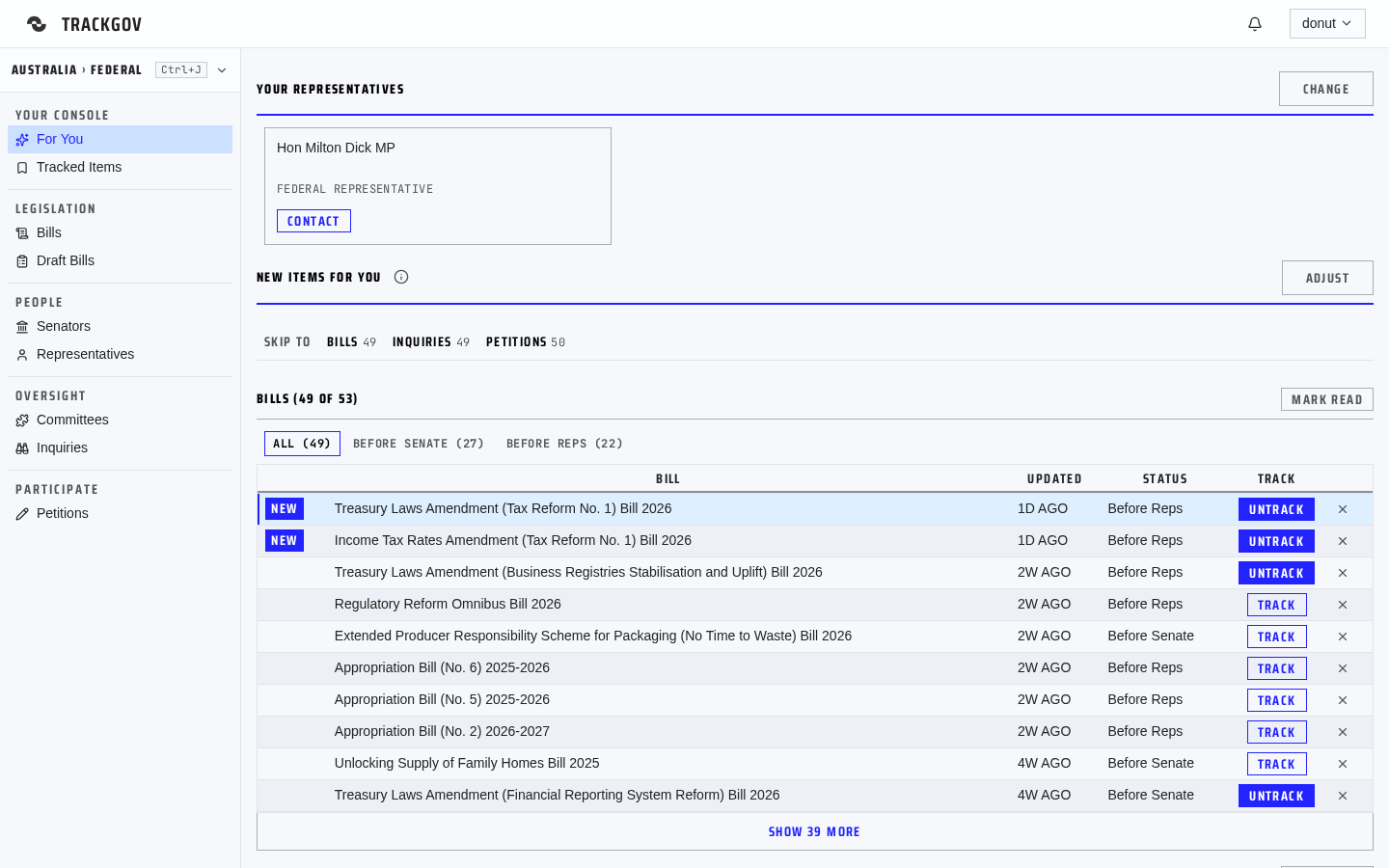Screen dimensions: 1389x868
Task: Click the Inquiries binoculars icon
Action: pos(22,448)
